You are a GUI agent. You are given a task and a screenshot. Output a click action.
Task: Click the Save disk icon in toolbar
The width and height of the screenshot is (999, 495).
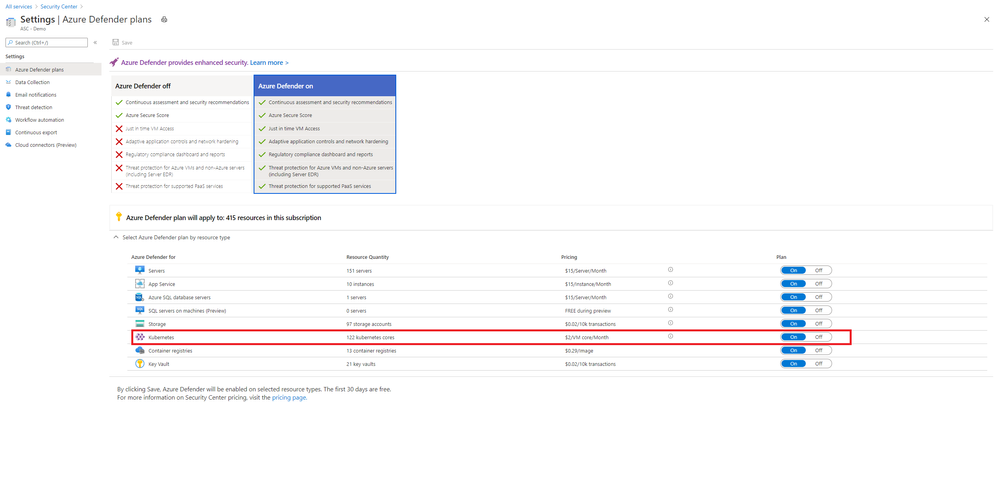tap(115, 43)
